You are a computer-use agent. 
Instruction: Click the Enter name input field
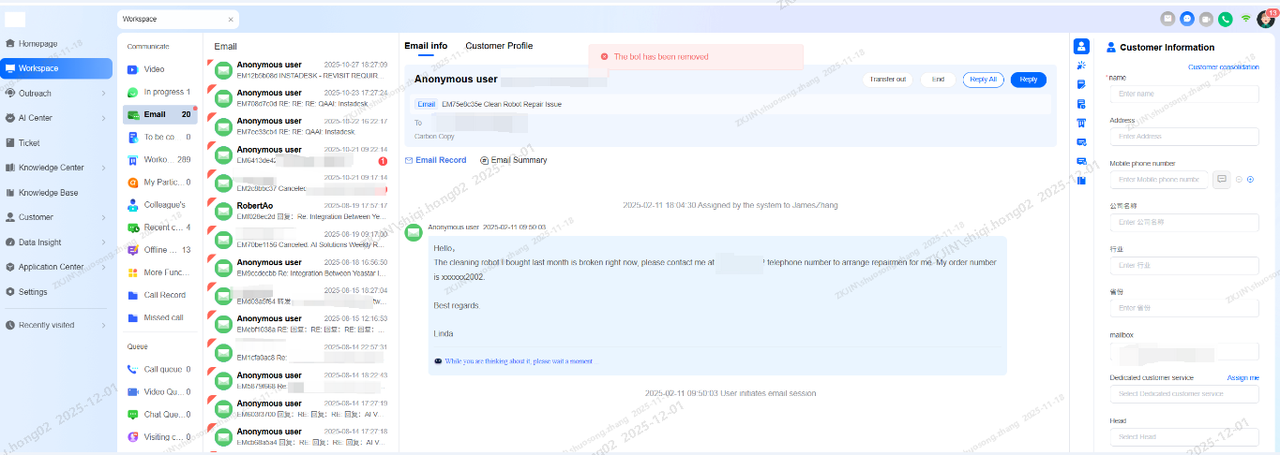pos(1184,94)
